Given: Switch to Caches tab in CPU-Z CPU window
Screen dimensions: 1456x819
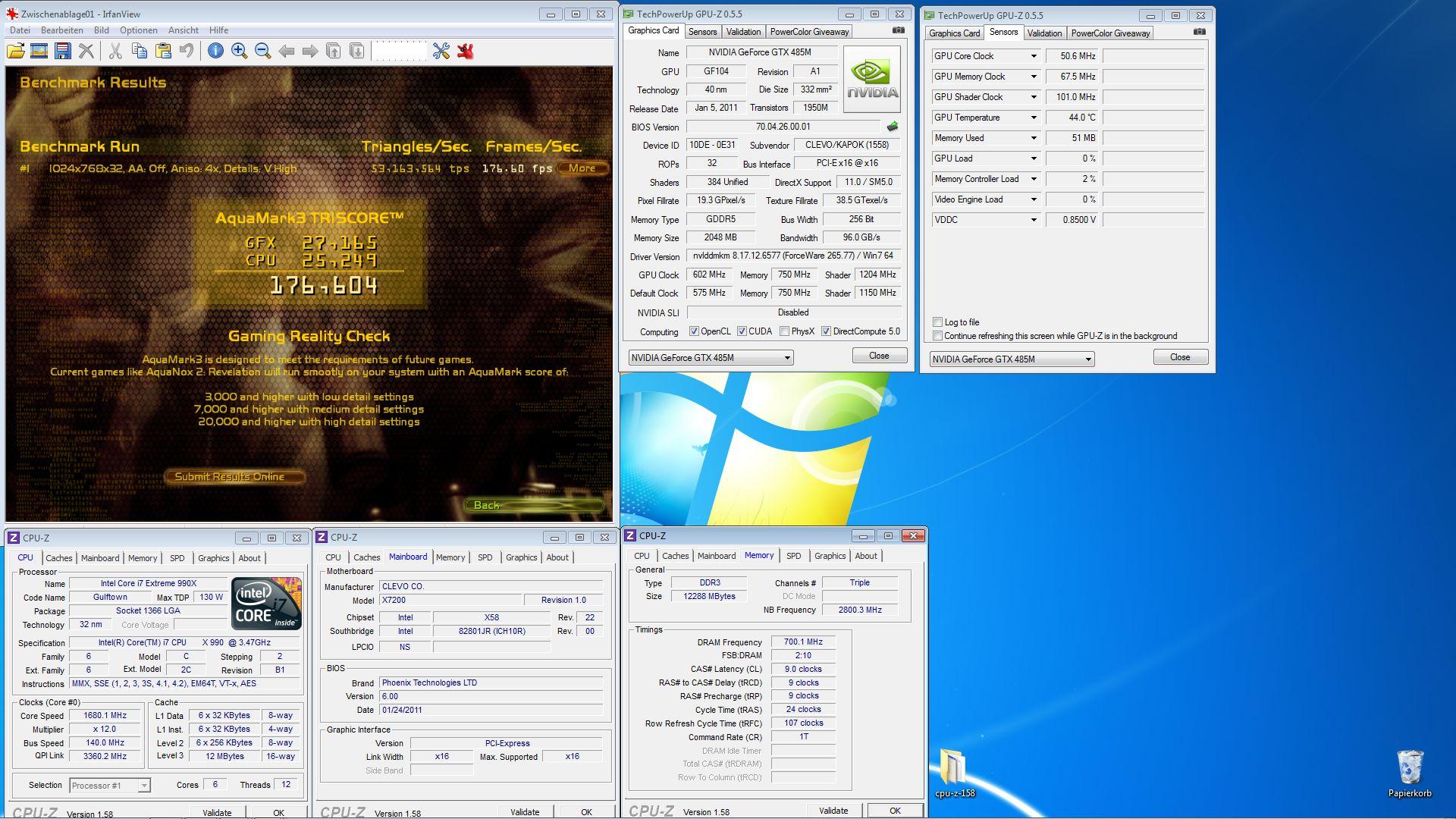Looking at the screenshot, I should [x=58, y=558].
